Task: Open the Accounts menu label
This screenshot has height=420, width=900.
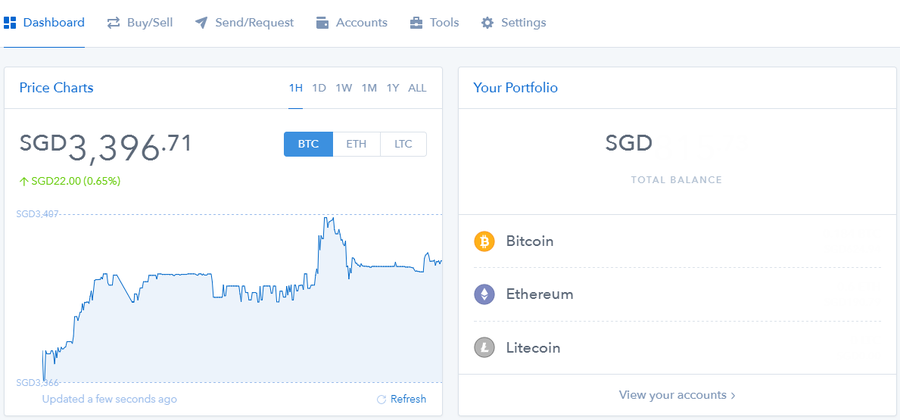Action: pyautogui.click(x=361, y=22)
